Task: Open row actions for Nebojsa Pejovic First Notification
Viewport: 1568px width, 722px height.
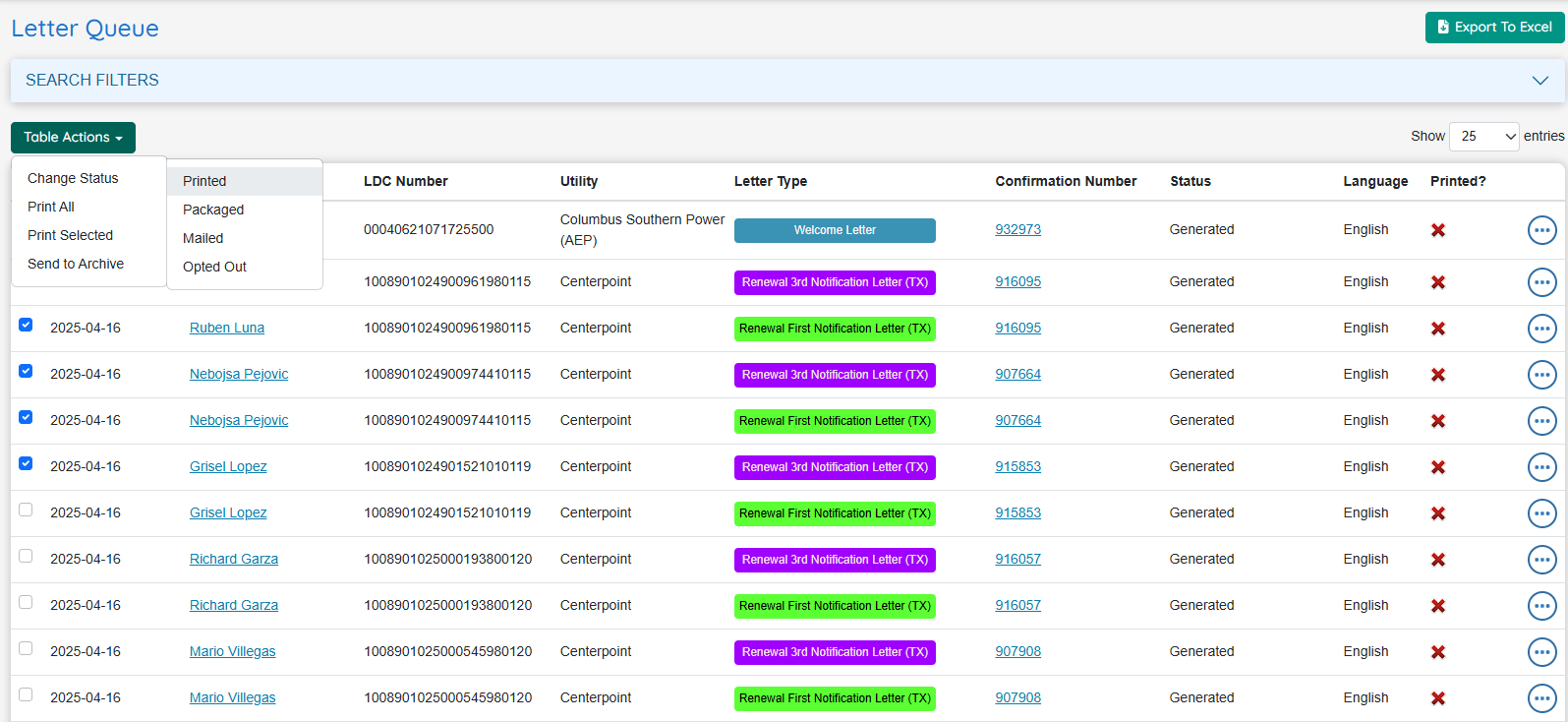Action: point(1541,421)
